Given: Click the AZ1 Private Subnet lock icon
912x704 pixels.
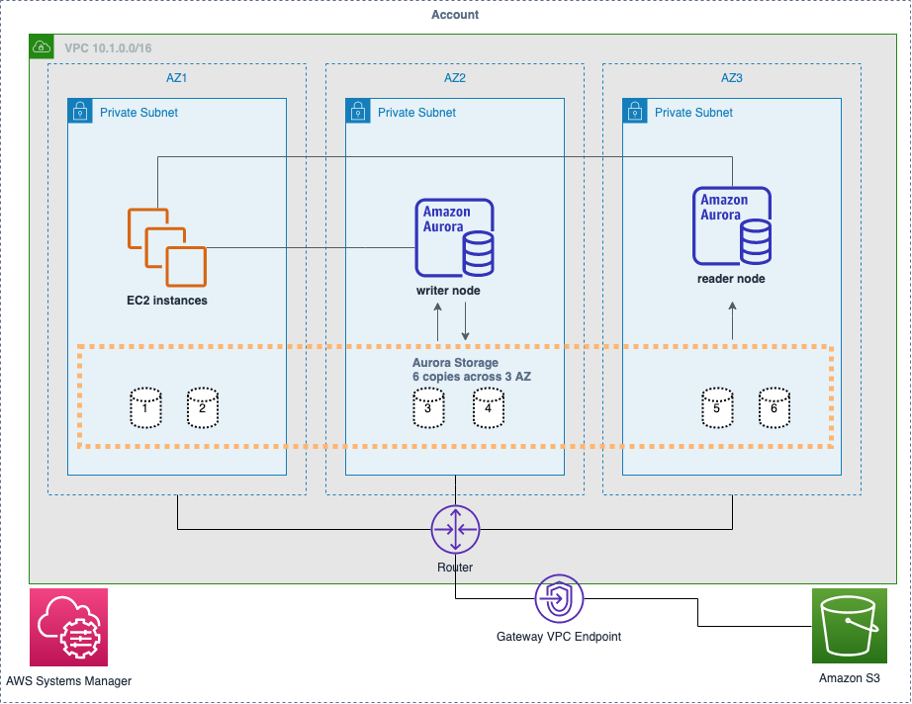Looking at the screenshot, I should tap(80, 111).
